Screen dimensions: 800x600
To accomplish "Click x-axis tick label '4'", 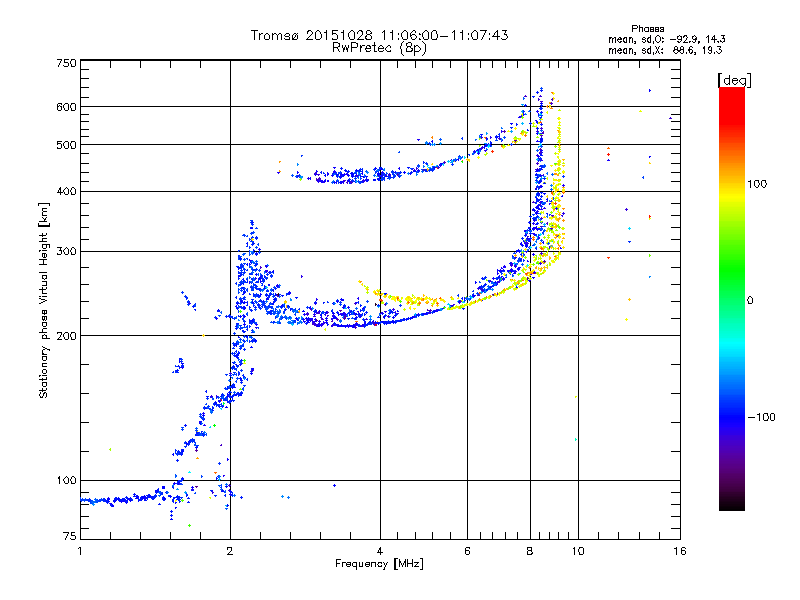I will (380, 551).
